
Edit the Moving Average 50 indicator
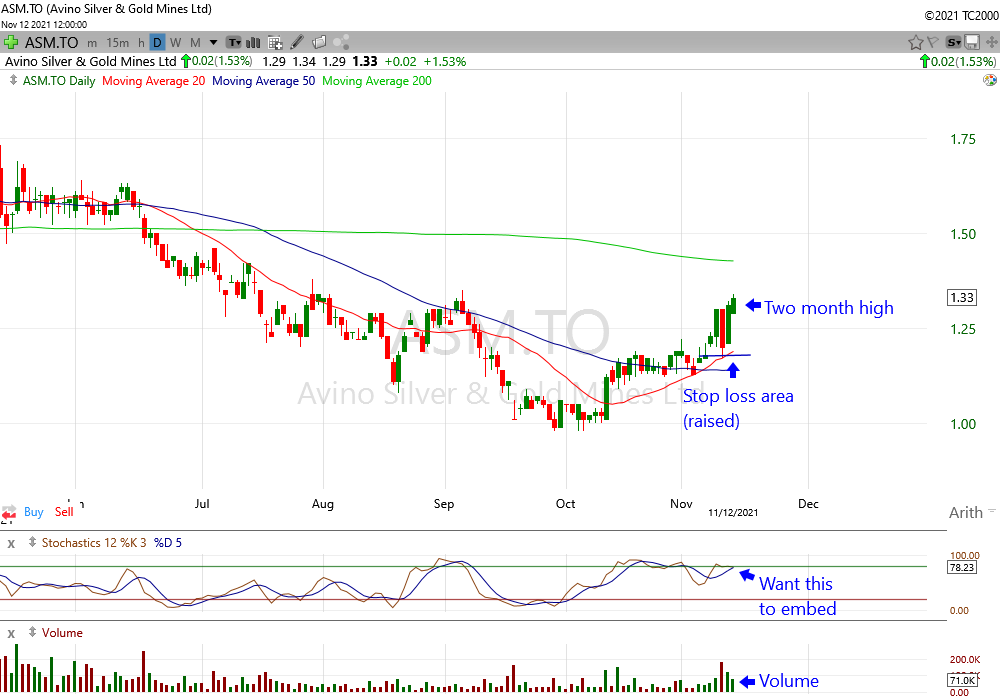pyautogui.click(x=263, y=81)
